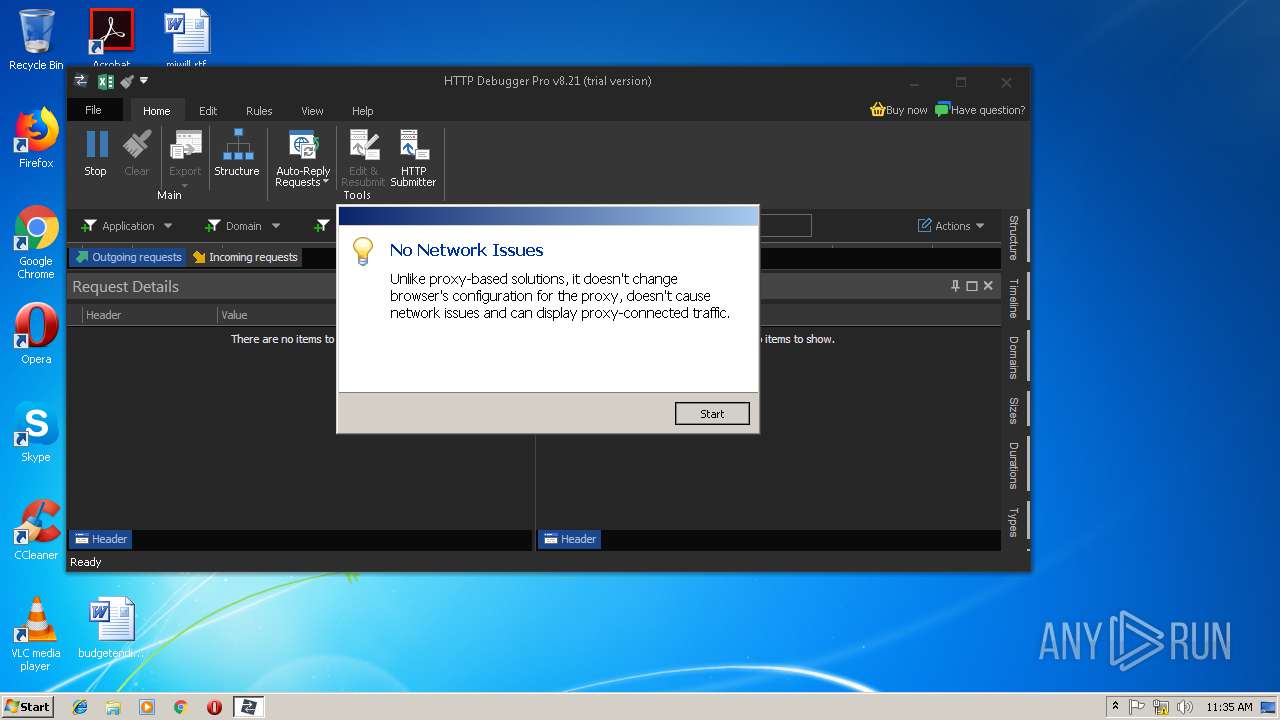Select the Incoming requests tab
The image size is (1280, 720).
point(245,257)
